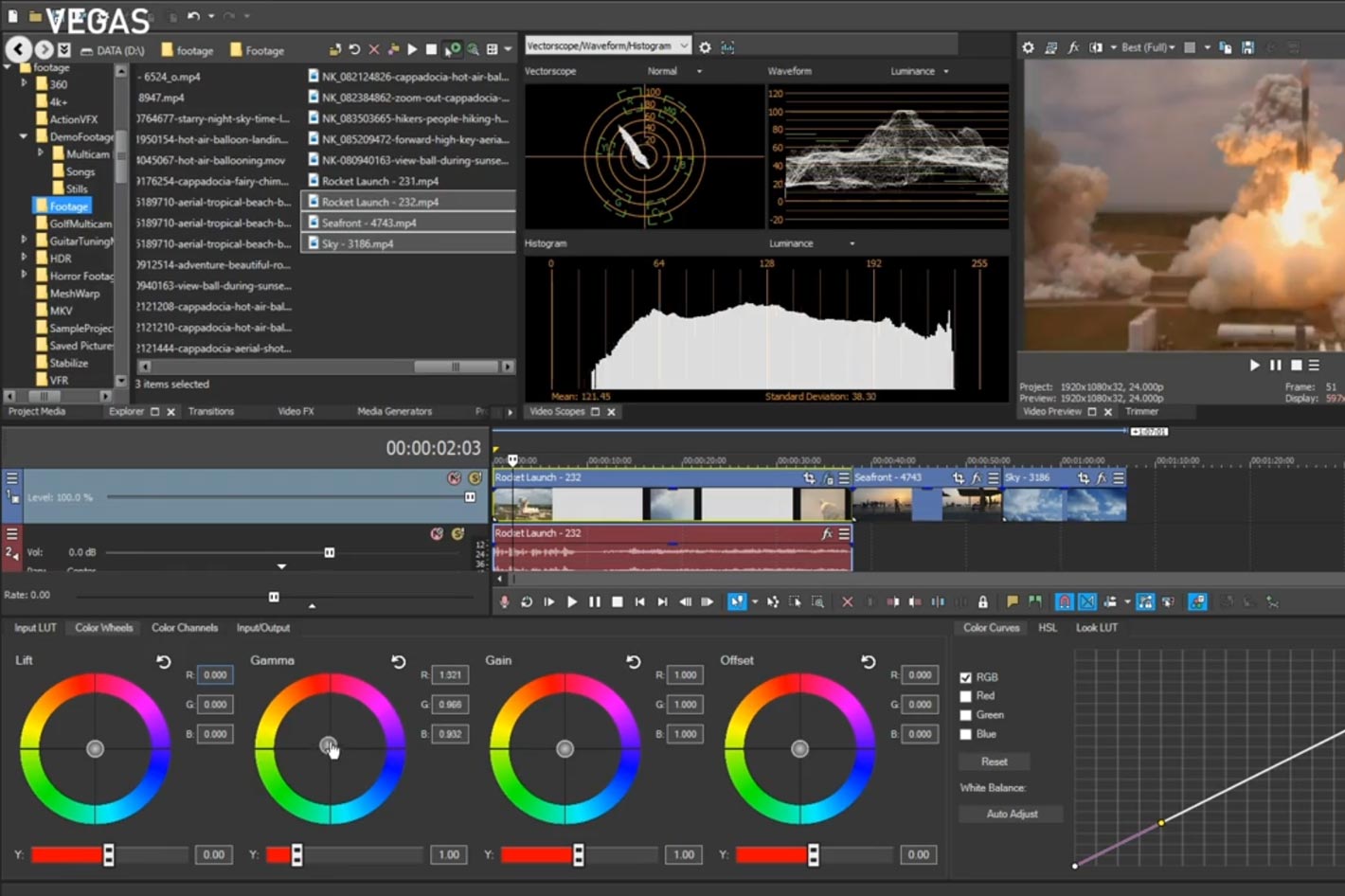Open Video Preview properties gear icon
Viewport: 1345px width, 896px height.
(1028, 47)
